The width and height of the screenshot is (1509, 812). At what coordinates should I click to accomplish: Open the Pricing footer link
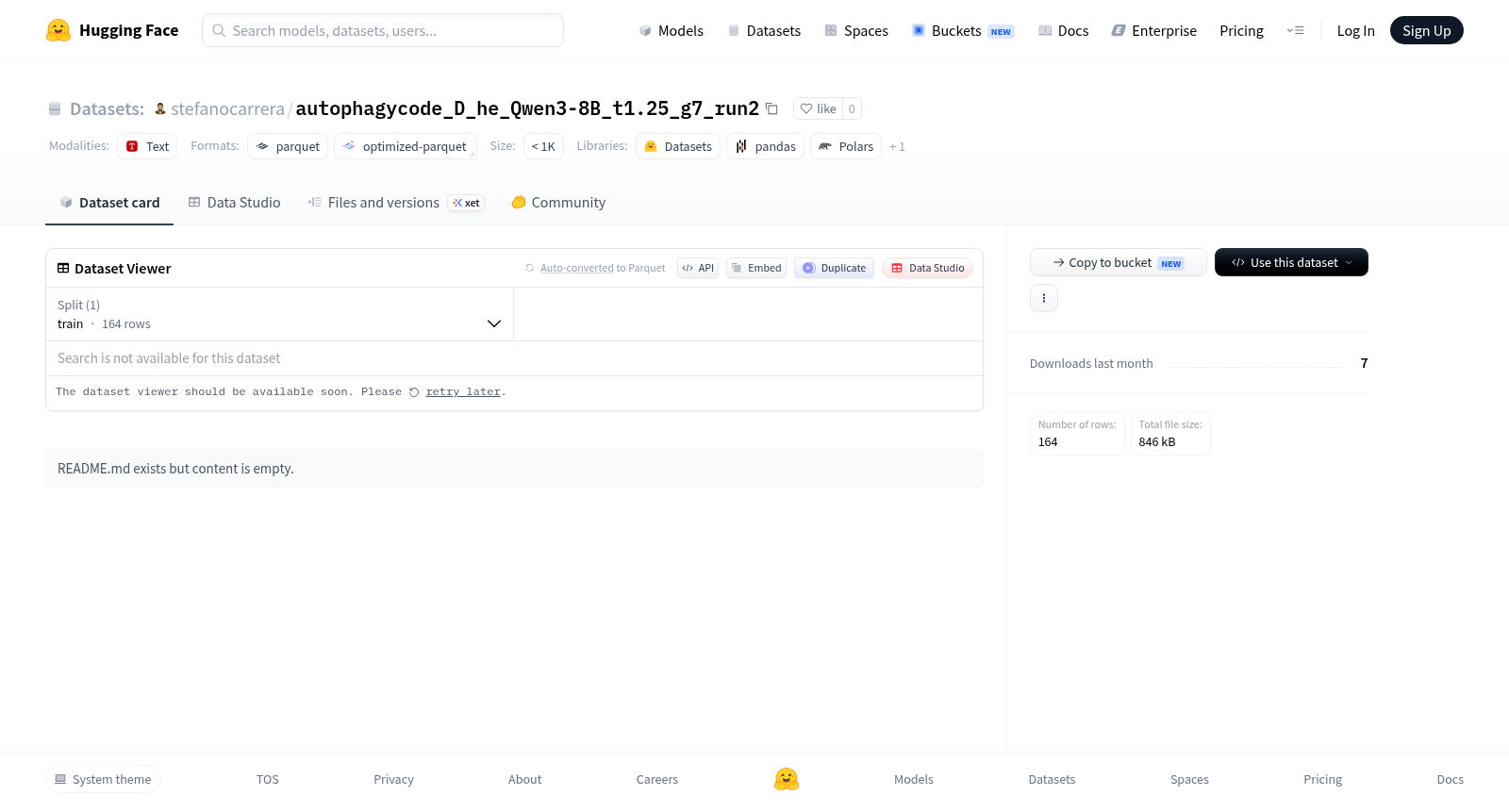click(1322, 779)
